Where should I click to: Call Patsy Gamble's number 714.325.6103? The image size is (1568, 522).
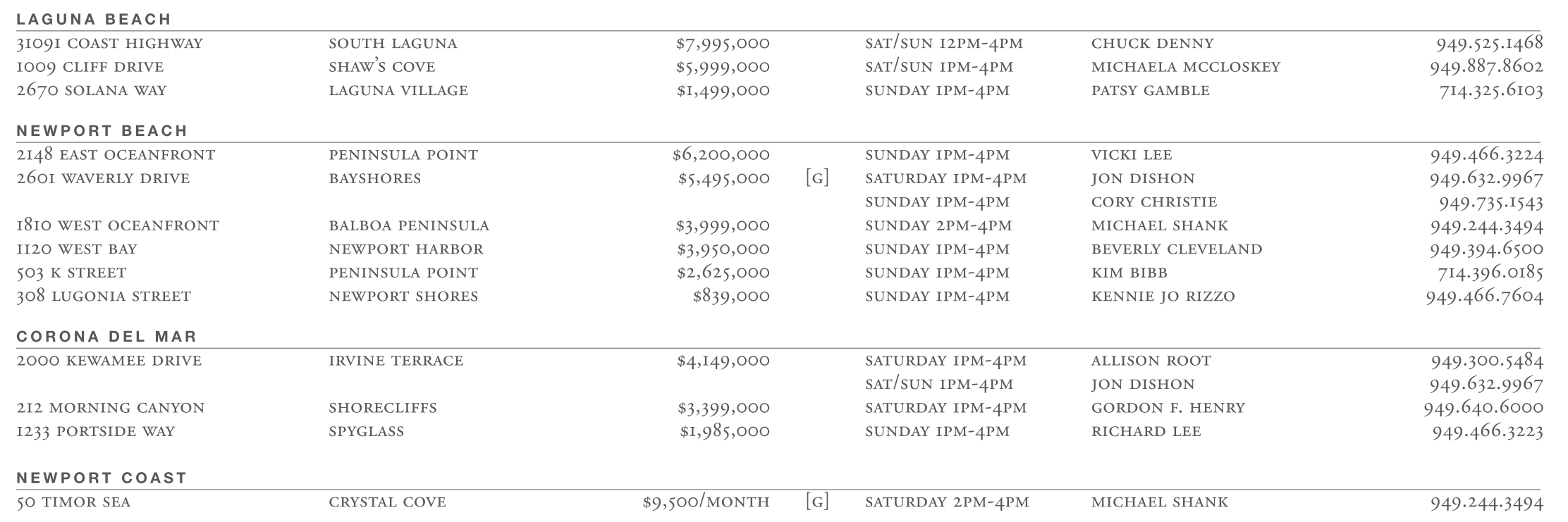tap(1490, 90)
